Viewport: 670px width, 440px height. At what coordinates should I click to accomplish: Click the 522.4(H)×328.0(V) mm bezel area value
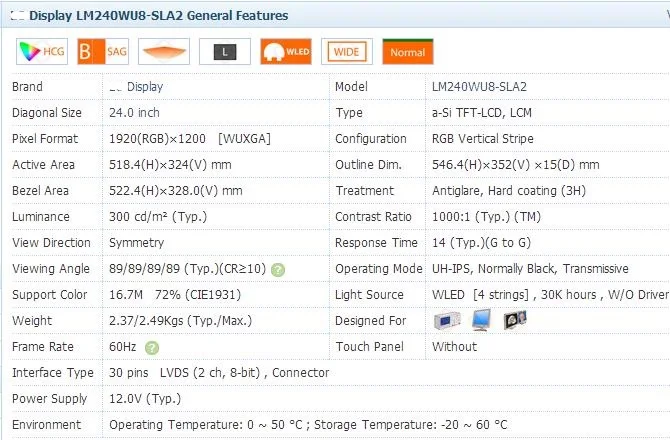pos(176,191)
